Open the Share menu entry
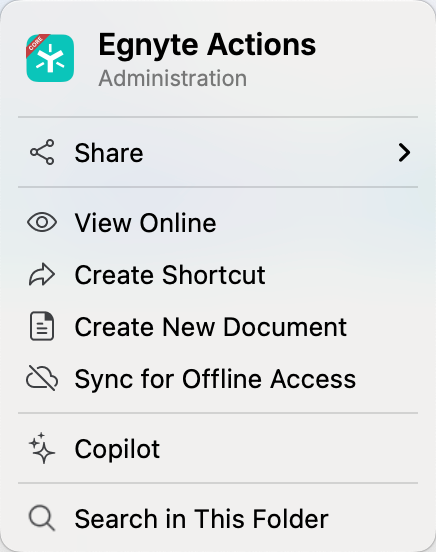Image resolution: width=436 pixels, height=552 pixels. click(218, 152)
